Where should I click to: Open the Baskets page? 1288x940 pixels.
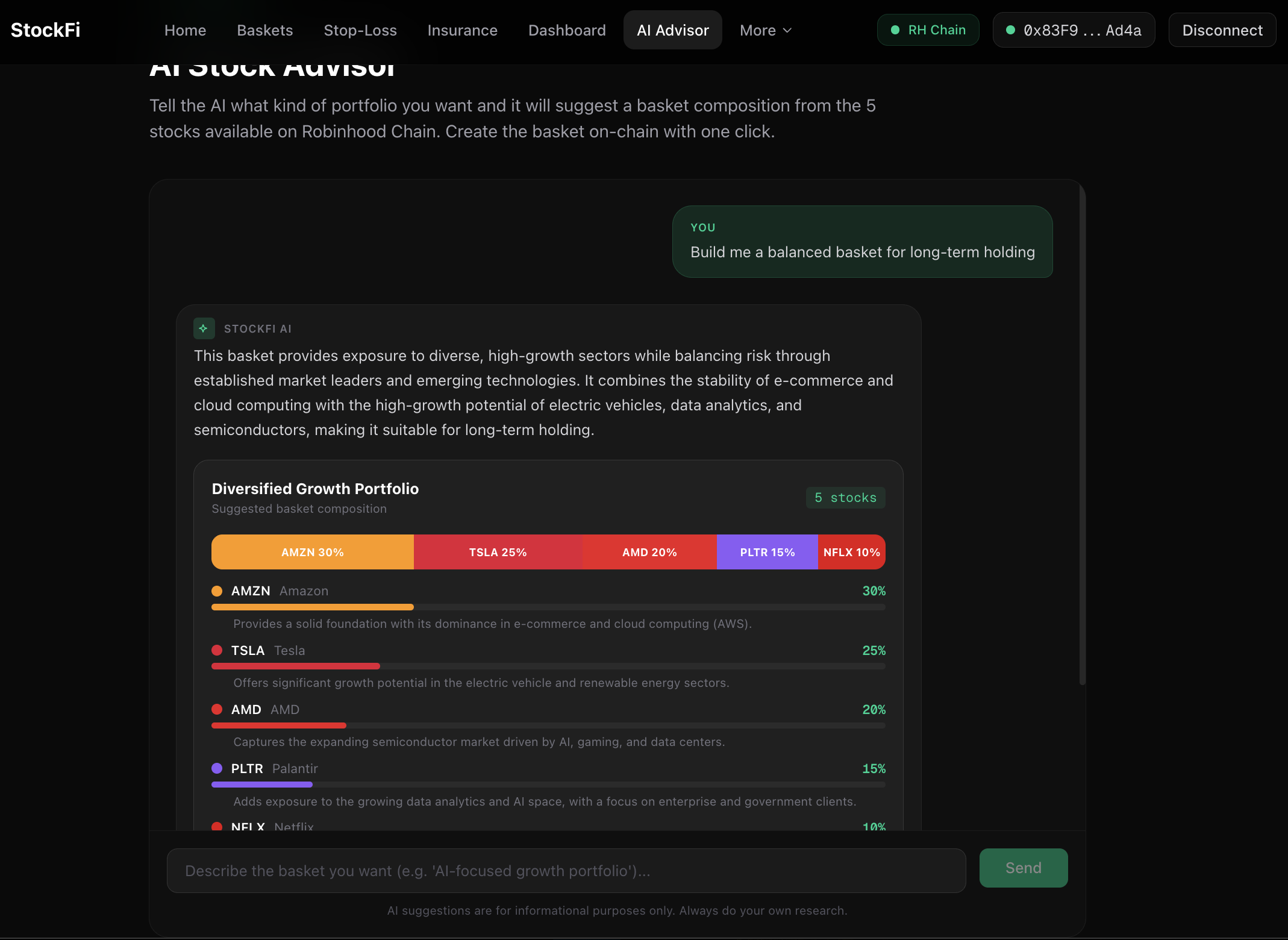[264, 30]
